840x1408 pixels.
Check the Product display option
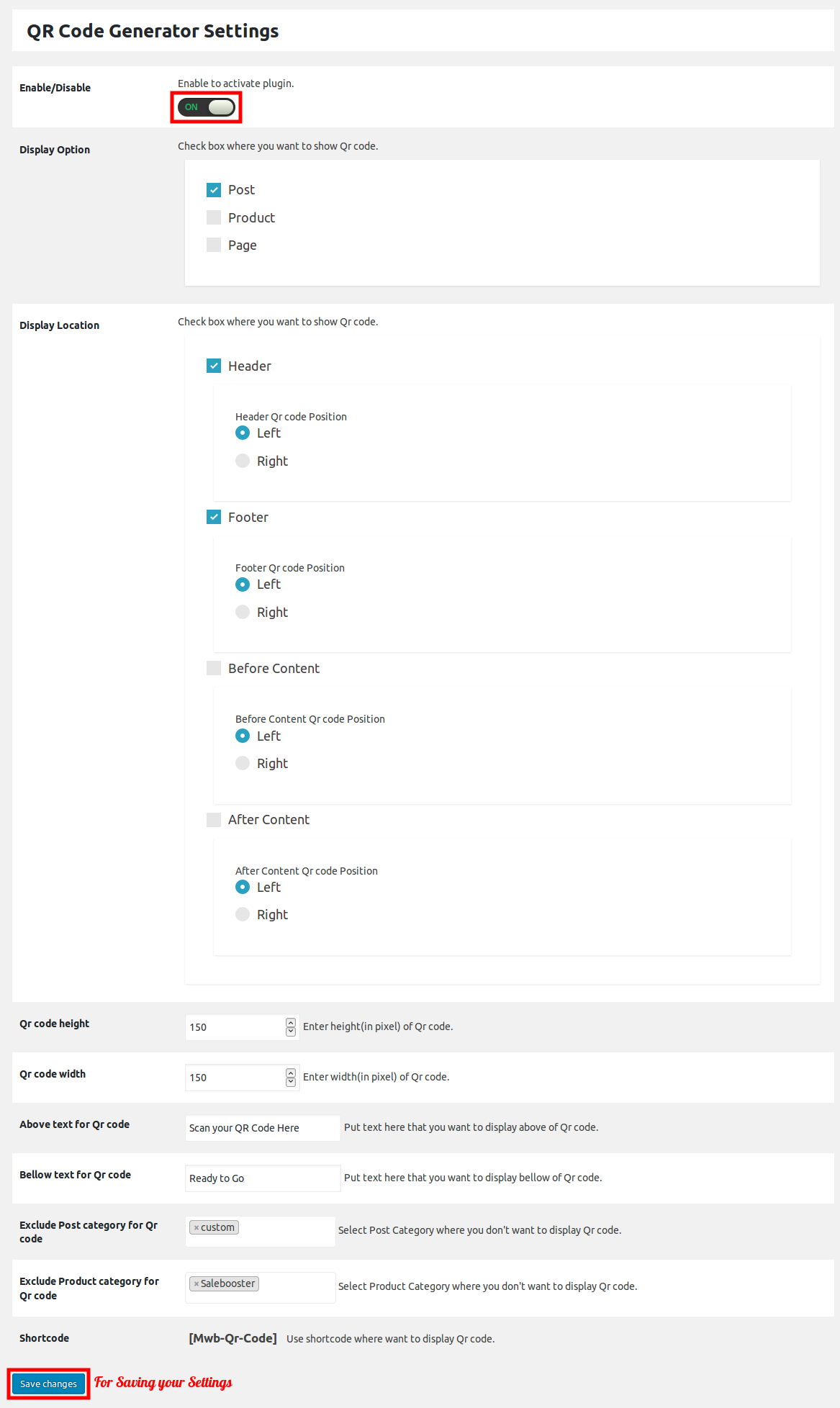coord(214,217)
